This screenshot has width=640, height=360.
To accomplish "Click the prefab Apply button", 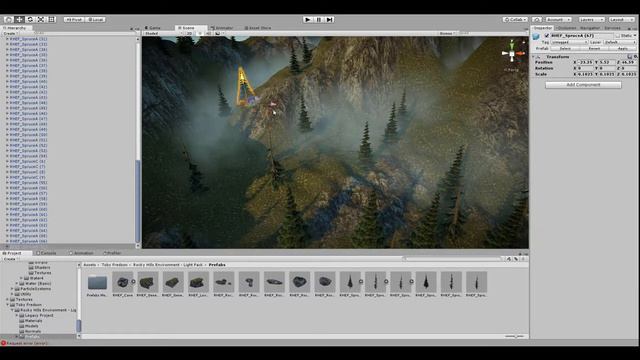I will coord(622,48).
